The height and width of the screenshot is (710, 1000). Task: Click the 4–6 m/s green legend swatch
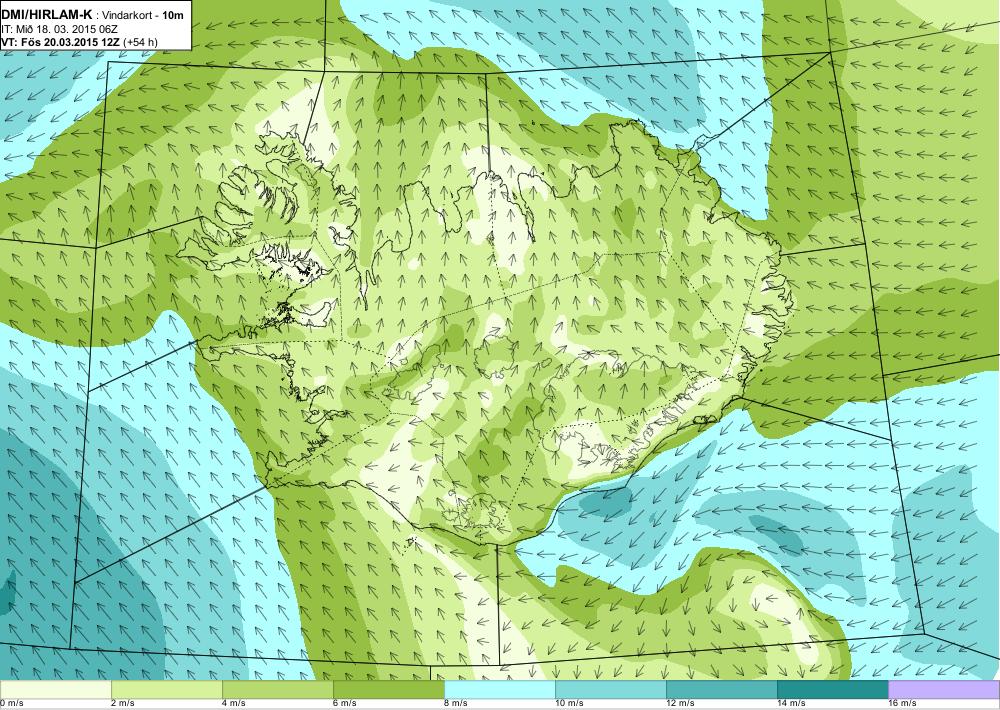pos(278,690)
